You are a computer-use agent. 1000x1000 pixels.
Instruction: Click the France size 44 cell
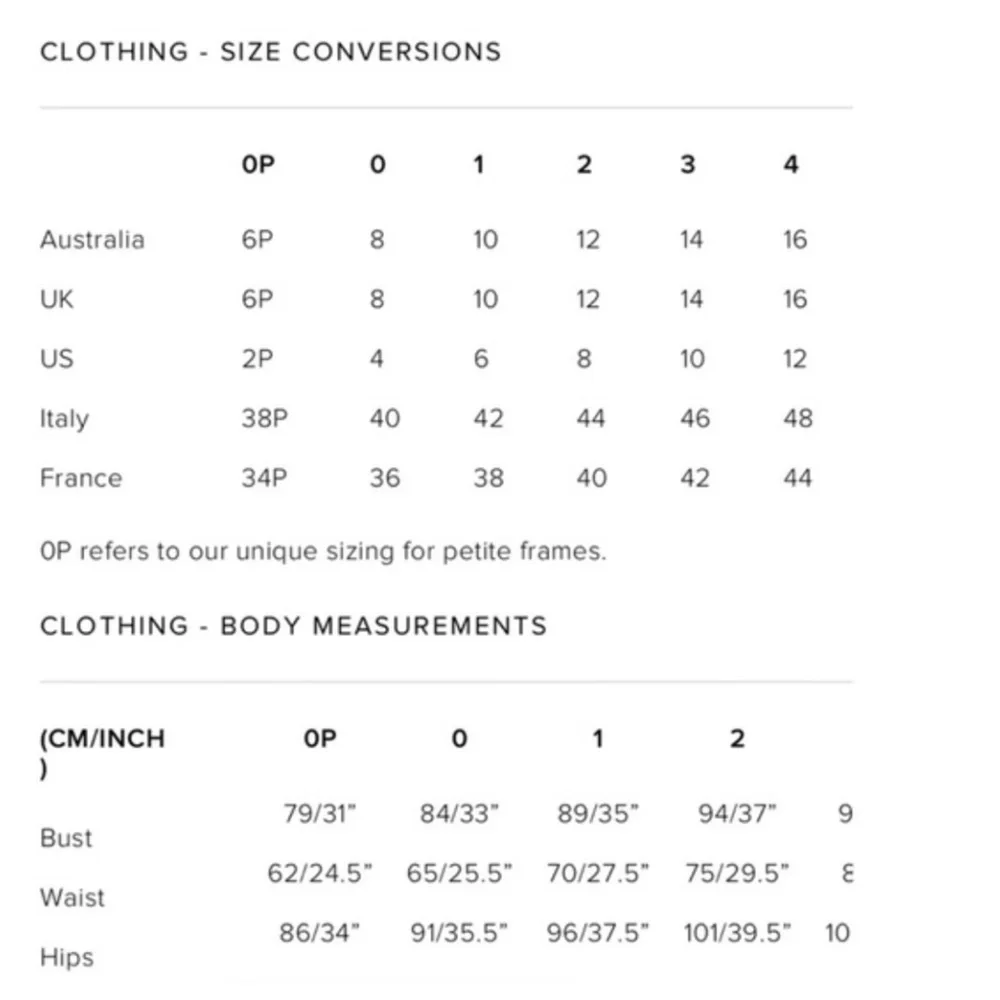click(x=797, y=478)
